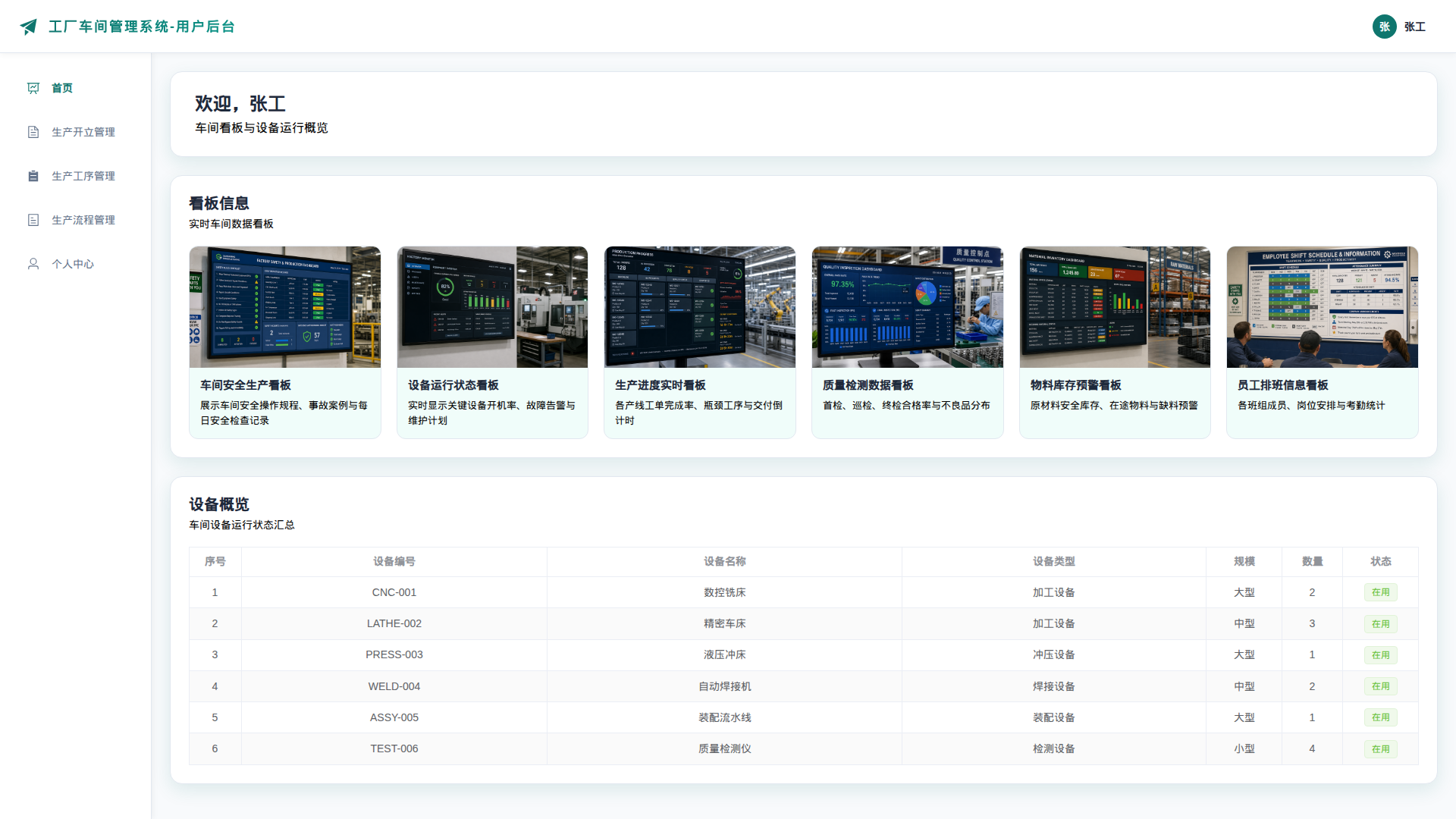Click the 在用 status tag for TEST-006
1456x819 pixels.
pos(1381,749)
